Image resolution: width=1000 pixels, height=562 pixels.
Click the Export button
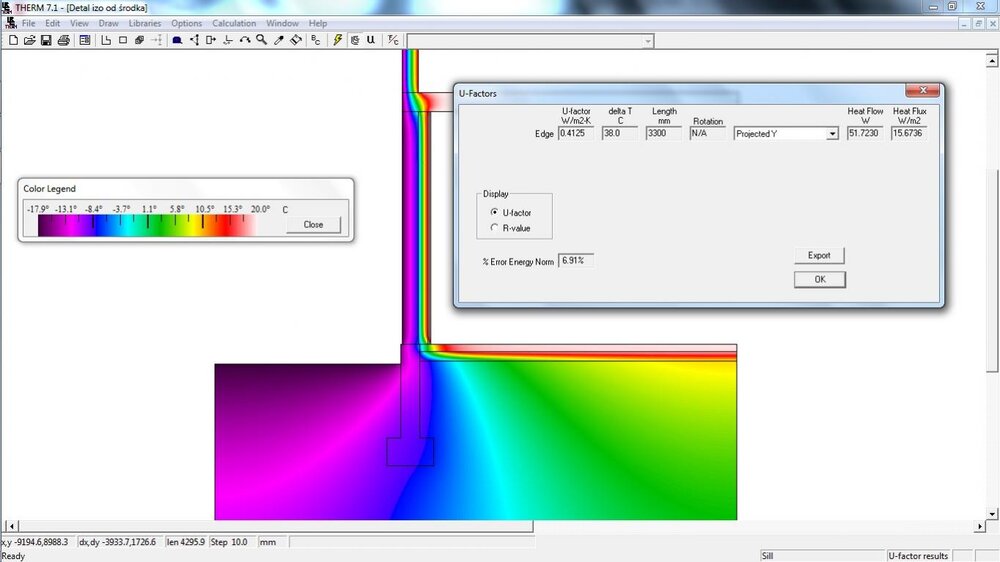tap(819, 256)
